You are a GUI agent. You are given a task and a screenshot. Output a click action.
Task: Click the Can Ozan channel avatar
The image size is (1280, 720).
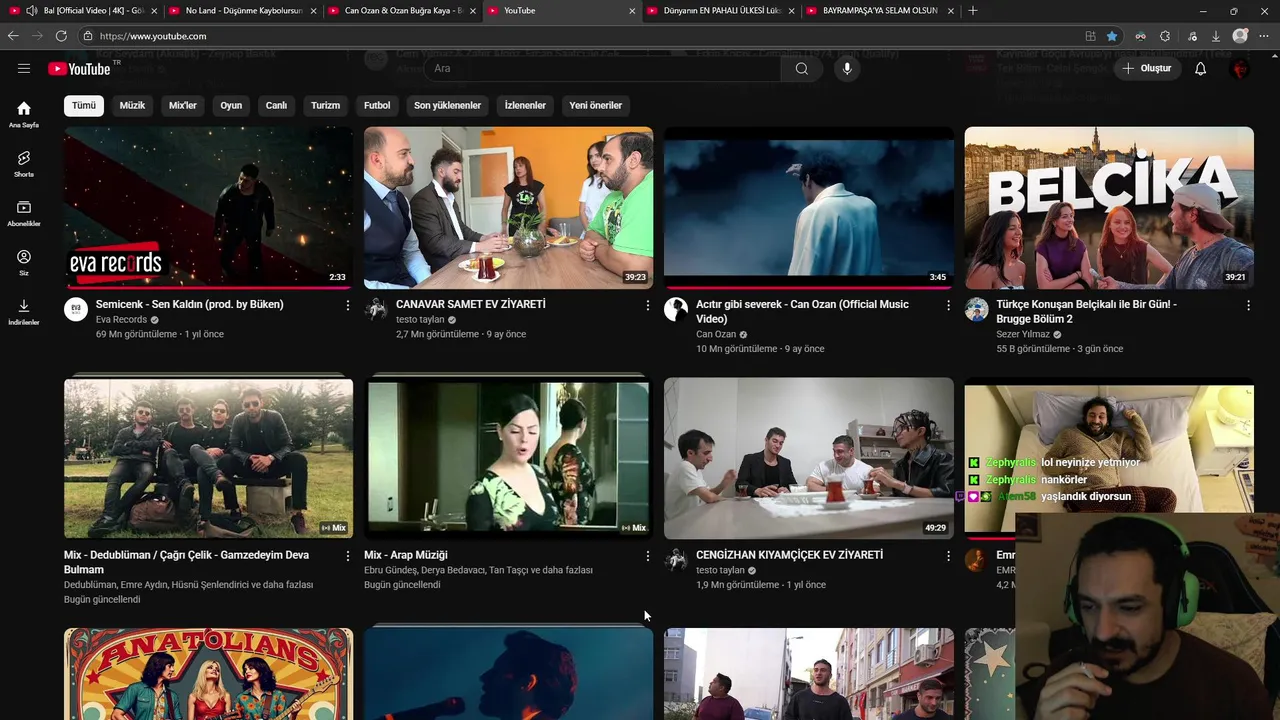point(676,309)
